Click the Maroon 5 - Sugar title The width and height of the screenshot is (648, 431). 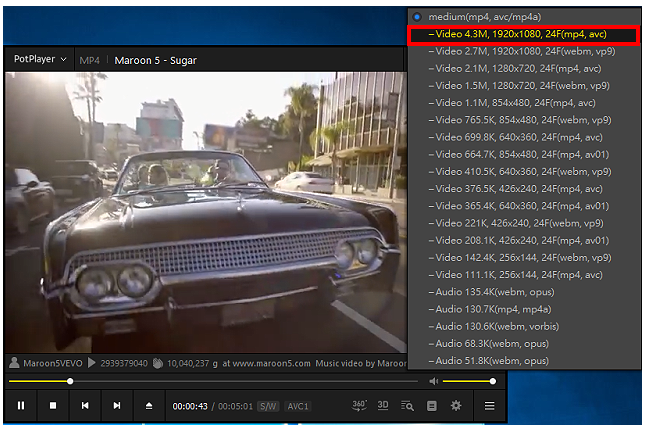[155, 60]
